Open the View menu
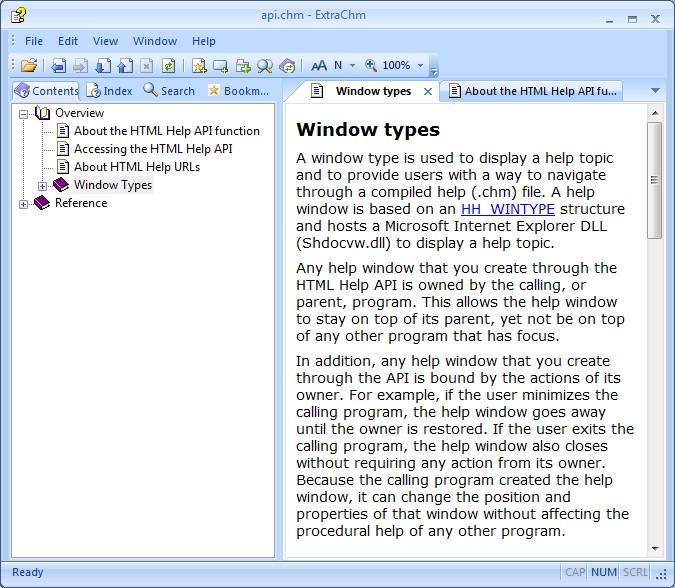This screenshot has width=675, height=588. (x=105, y=41)
